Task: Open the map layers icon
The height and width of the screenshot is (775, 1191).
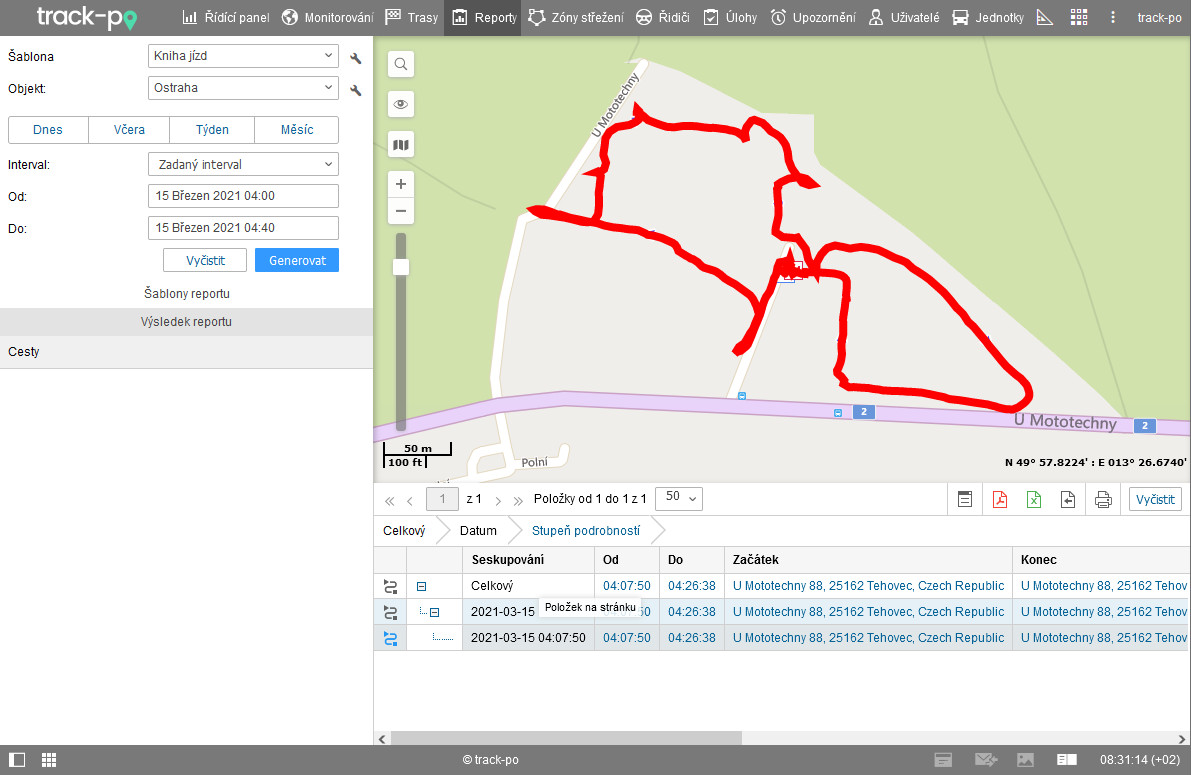Action: tap(401, 146)
